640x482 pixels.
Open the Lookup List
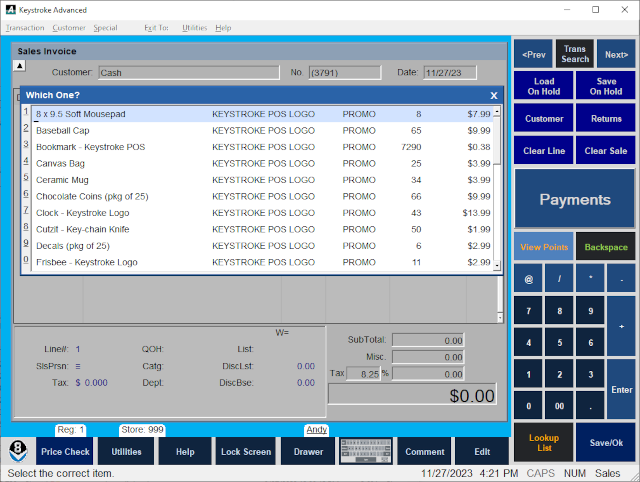tap(544, 442)
